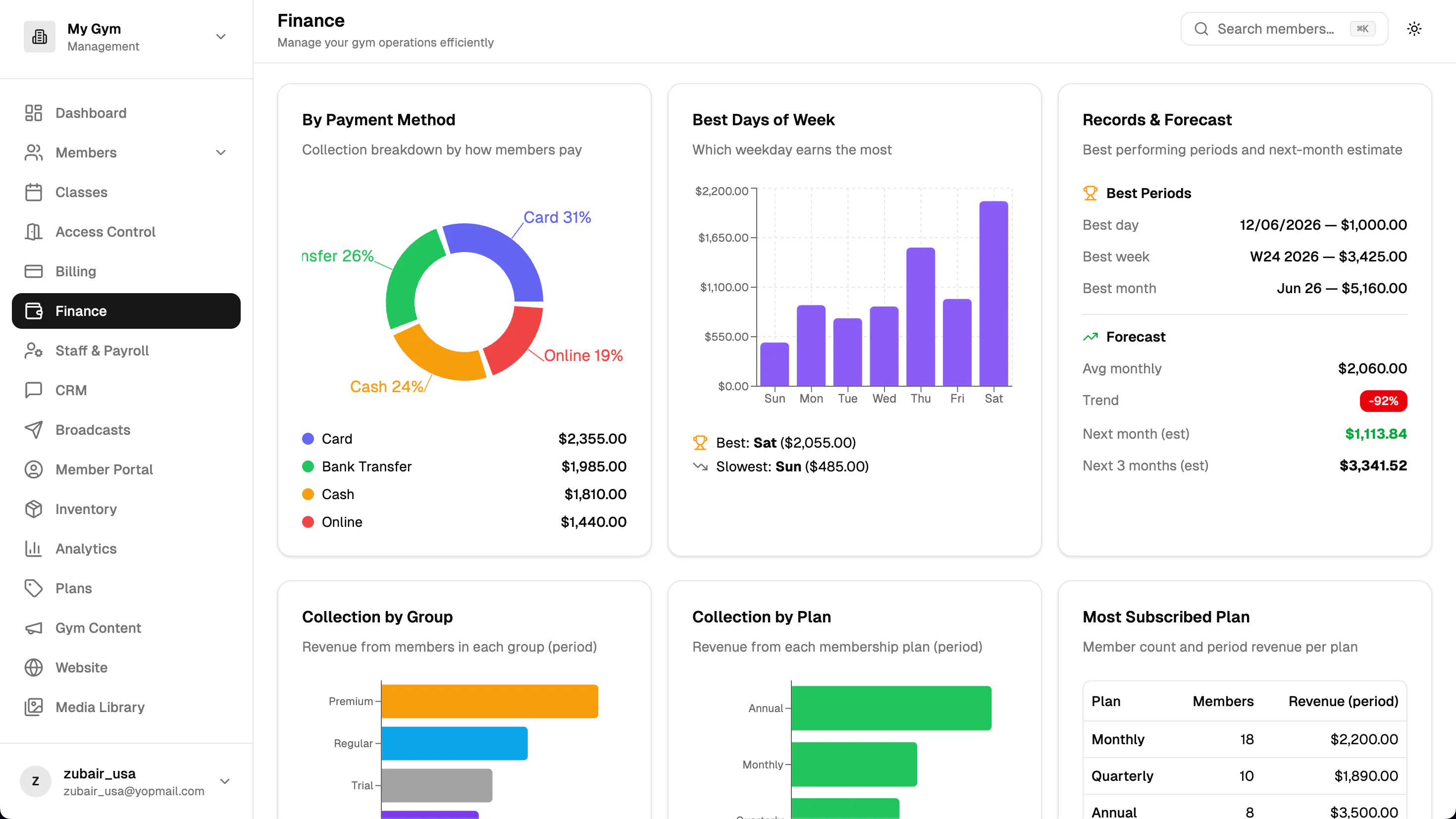Click the Classes calendar icon
Image resolution: width=1456 pixels, height=819 pixels.
pos(33,192)
